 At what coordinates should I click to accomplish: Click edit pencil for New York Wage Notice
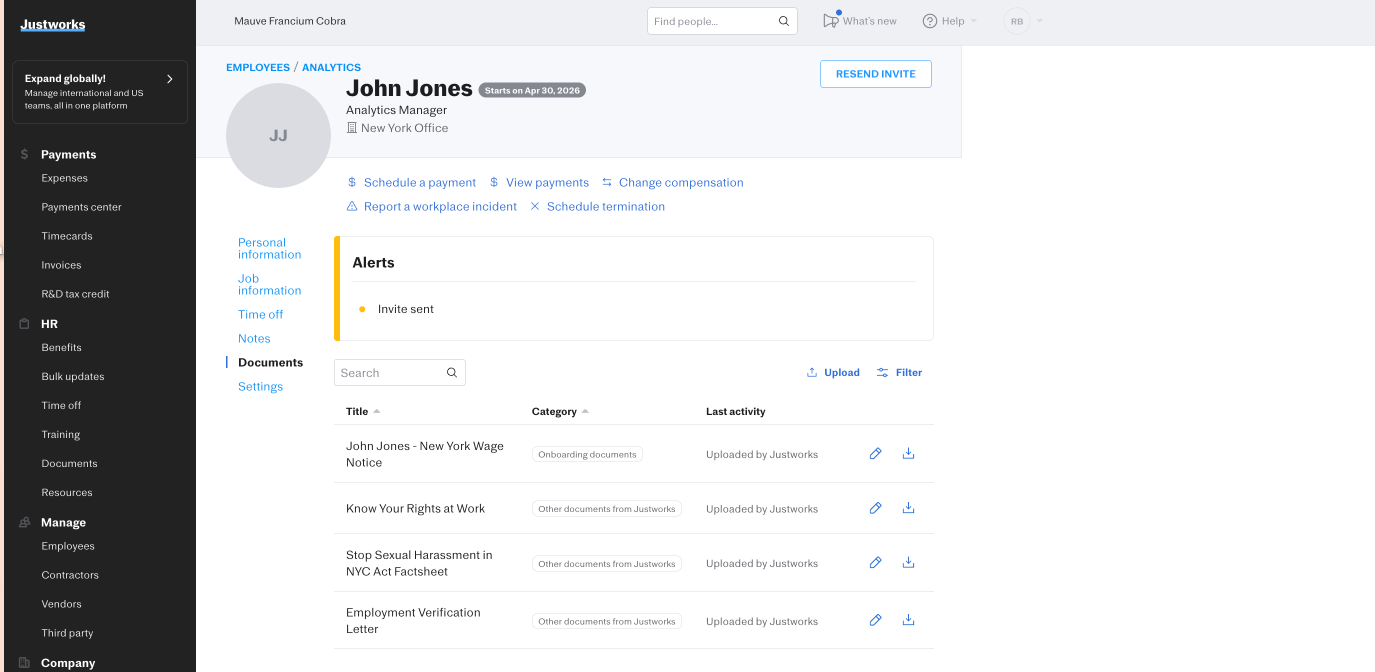[875, 454]
